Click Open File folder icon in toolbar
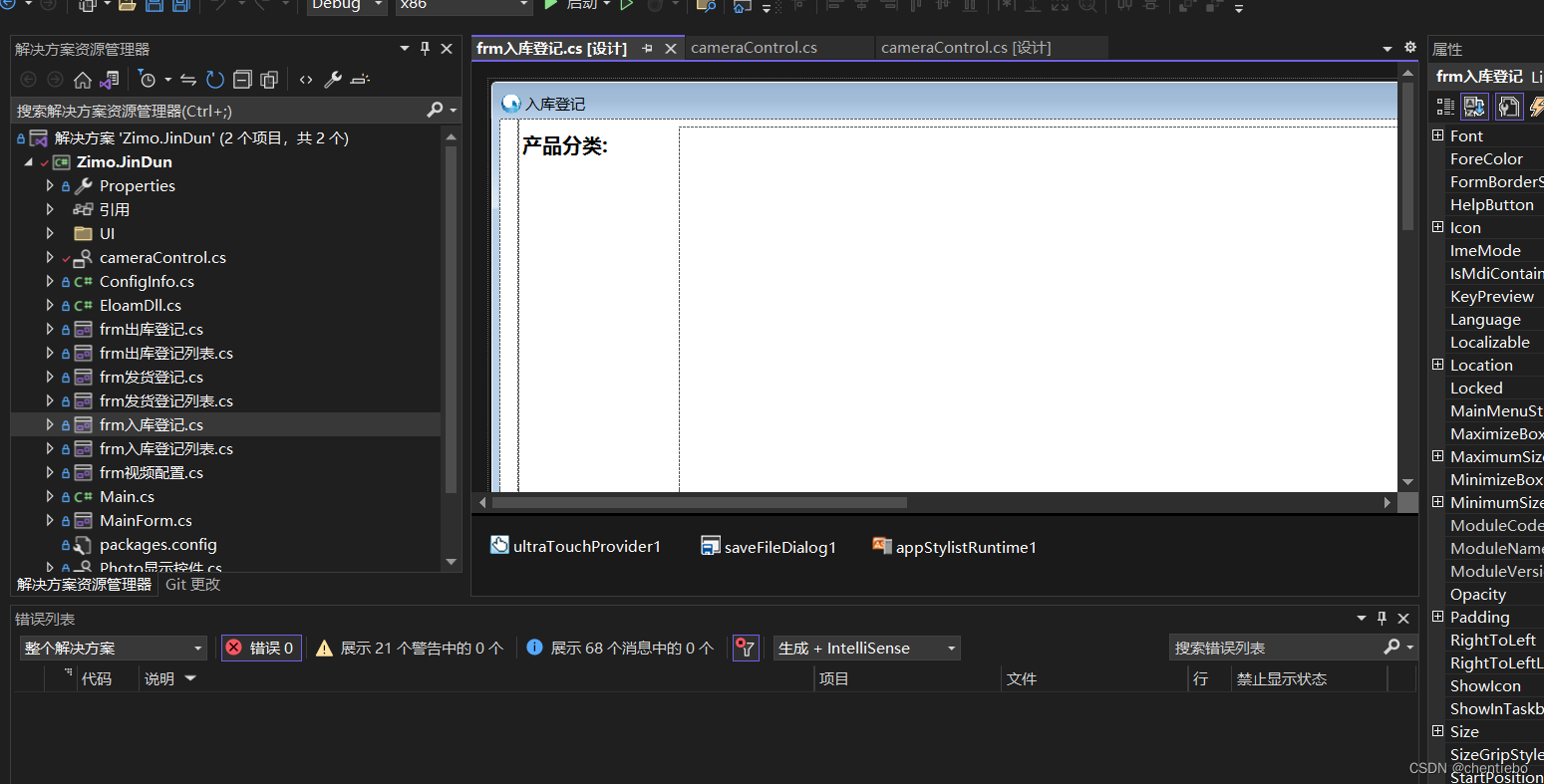Viewport: 1544px width, 784px height. pyautogui.click(x=128, y=6)
